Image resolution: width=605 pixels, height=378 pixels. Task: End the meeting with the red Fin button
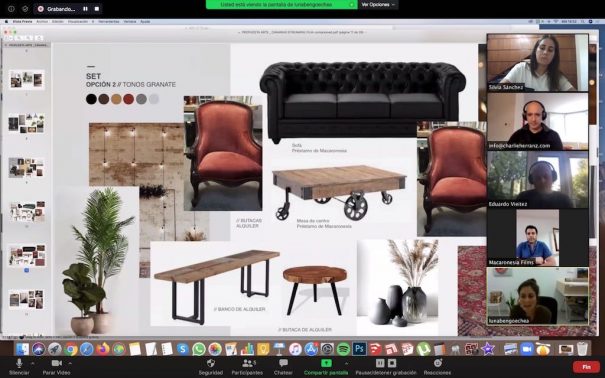coord(586,367)
